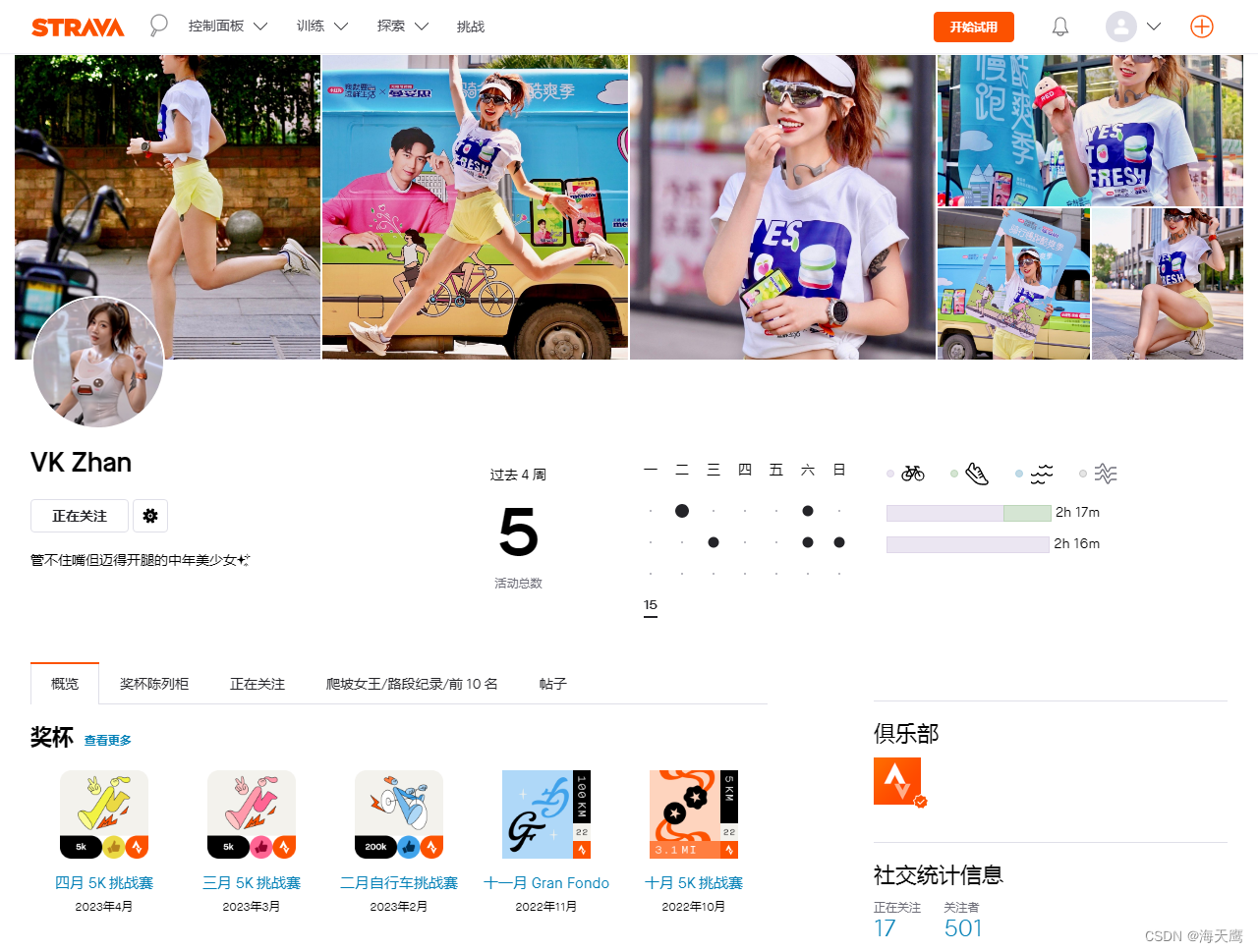
Task: Open the 挑战 menu item
Action: pyautogui.click(x=471, y=27)
